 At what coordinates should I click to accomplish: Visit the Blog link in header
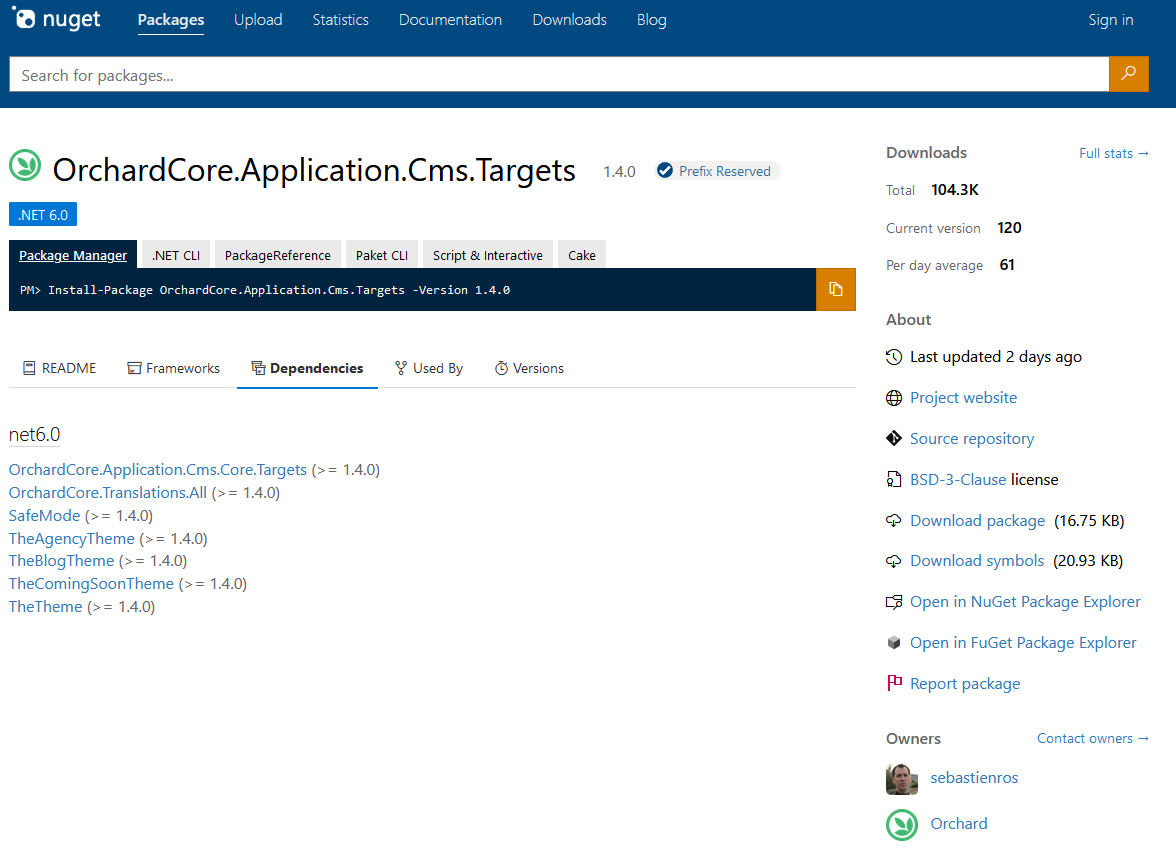click(651, 20)
